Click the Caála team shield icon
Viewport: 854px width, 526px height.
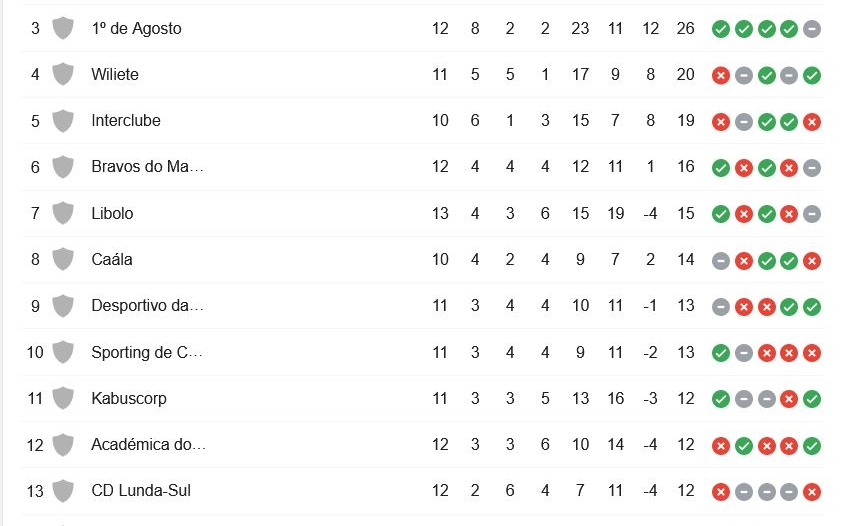pos(63,259)
